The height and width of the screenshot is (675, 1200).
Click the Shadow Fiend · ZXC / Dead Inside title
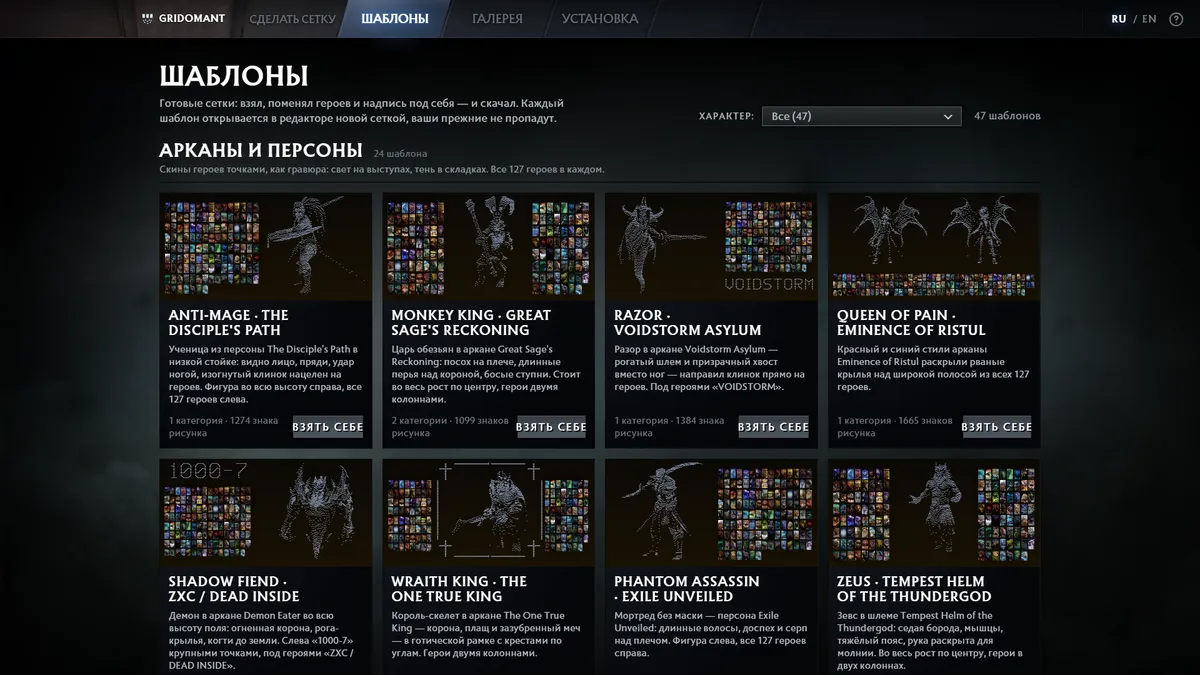234,588
